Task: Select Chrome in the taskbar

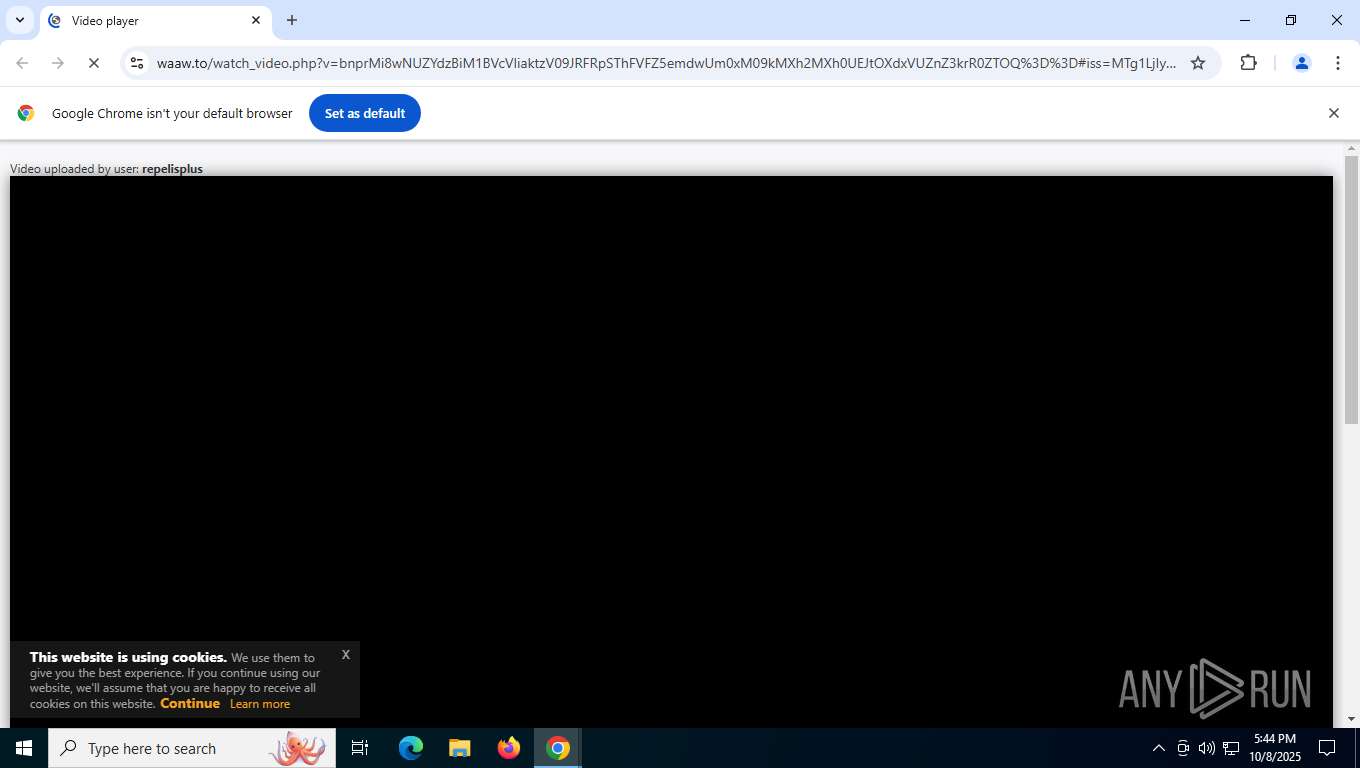Action: coord(558,748)
